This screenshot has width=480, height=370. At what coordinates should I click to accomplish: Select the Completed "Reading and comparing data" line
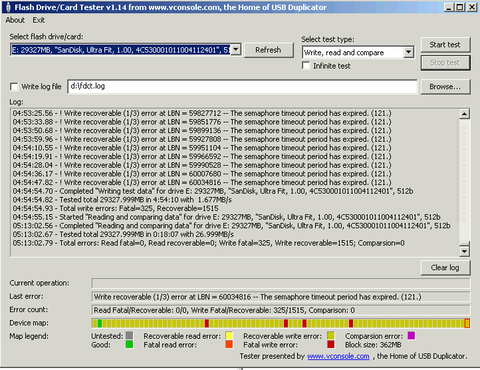coord(232,226)
